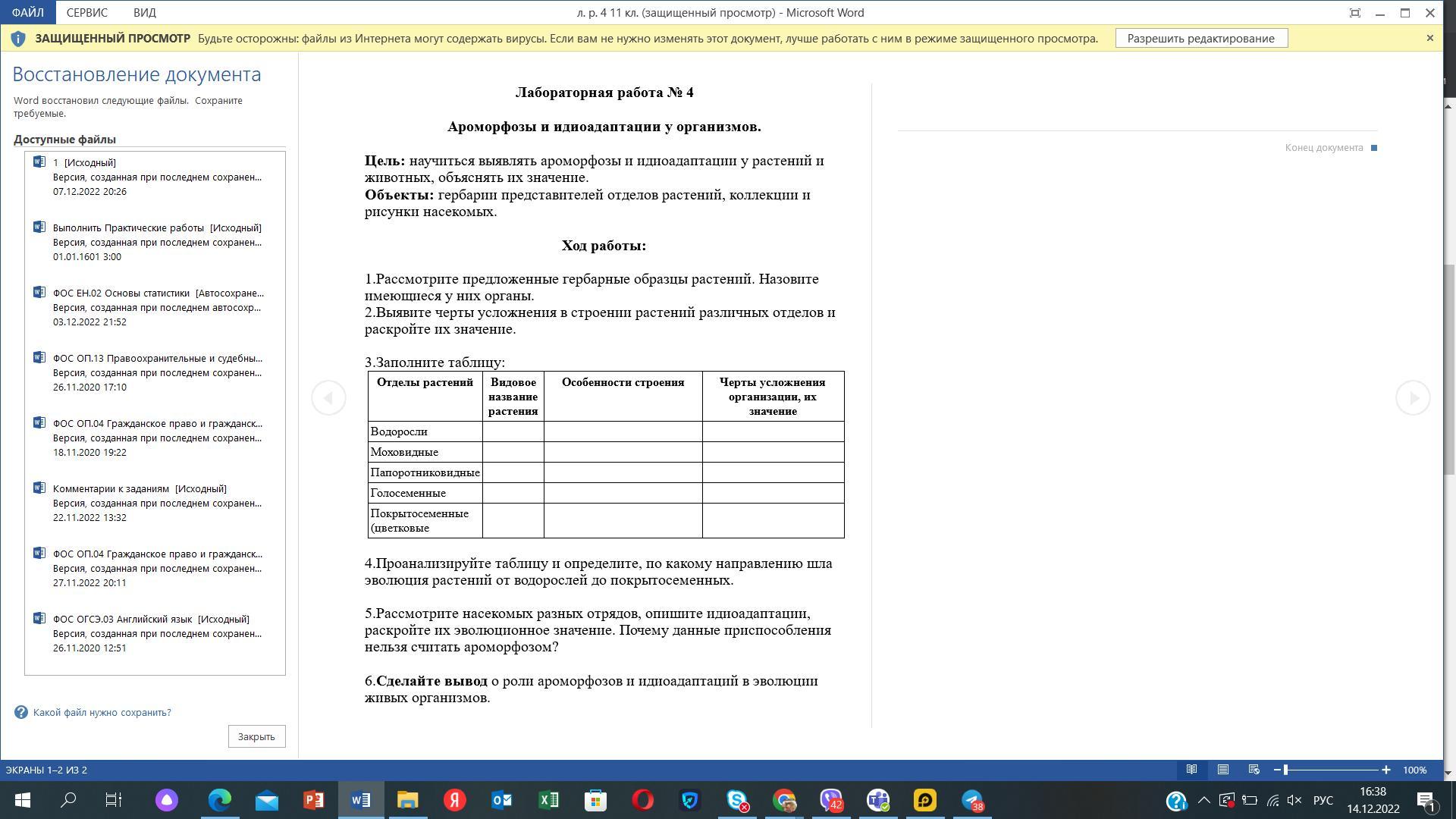1456x819 pixels.
Task: Switch to Print Layout view icon
Action: 1222,770
